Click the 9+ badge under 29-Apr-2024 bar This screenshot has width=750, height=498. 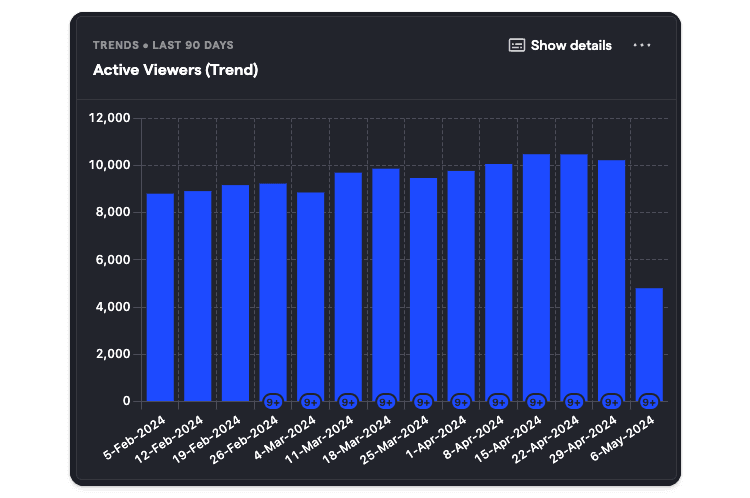[612, 402]
